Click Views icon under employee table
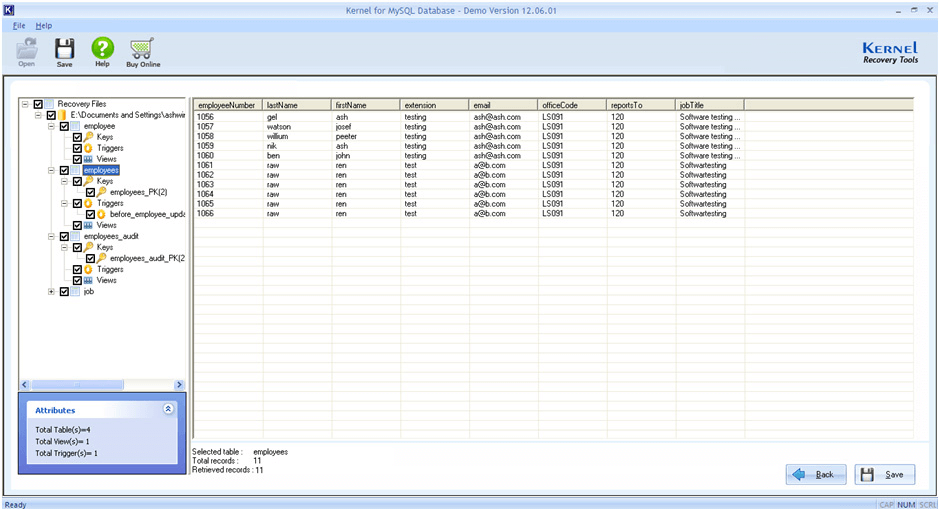The width and height of the screenshot is (939, 509). pos(88,159)
